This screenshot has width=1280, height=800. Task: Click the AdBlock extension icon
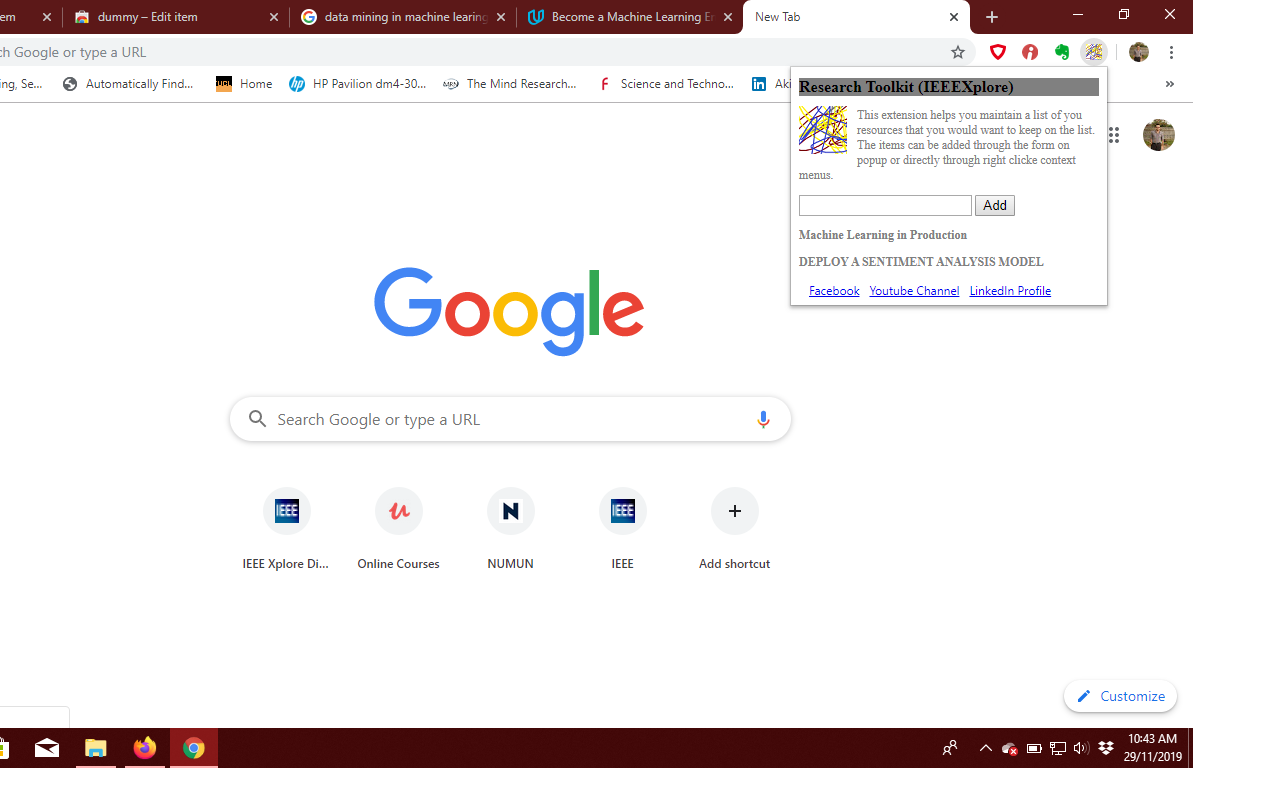pyautogui.click(x=1029, y=52)
